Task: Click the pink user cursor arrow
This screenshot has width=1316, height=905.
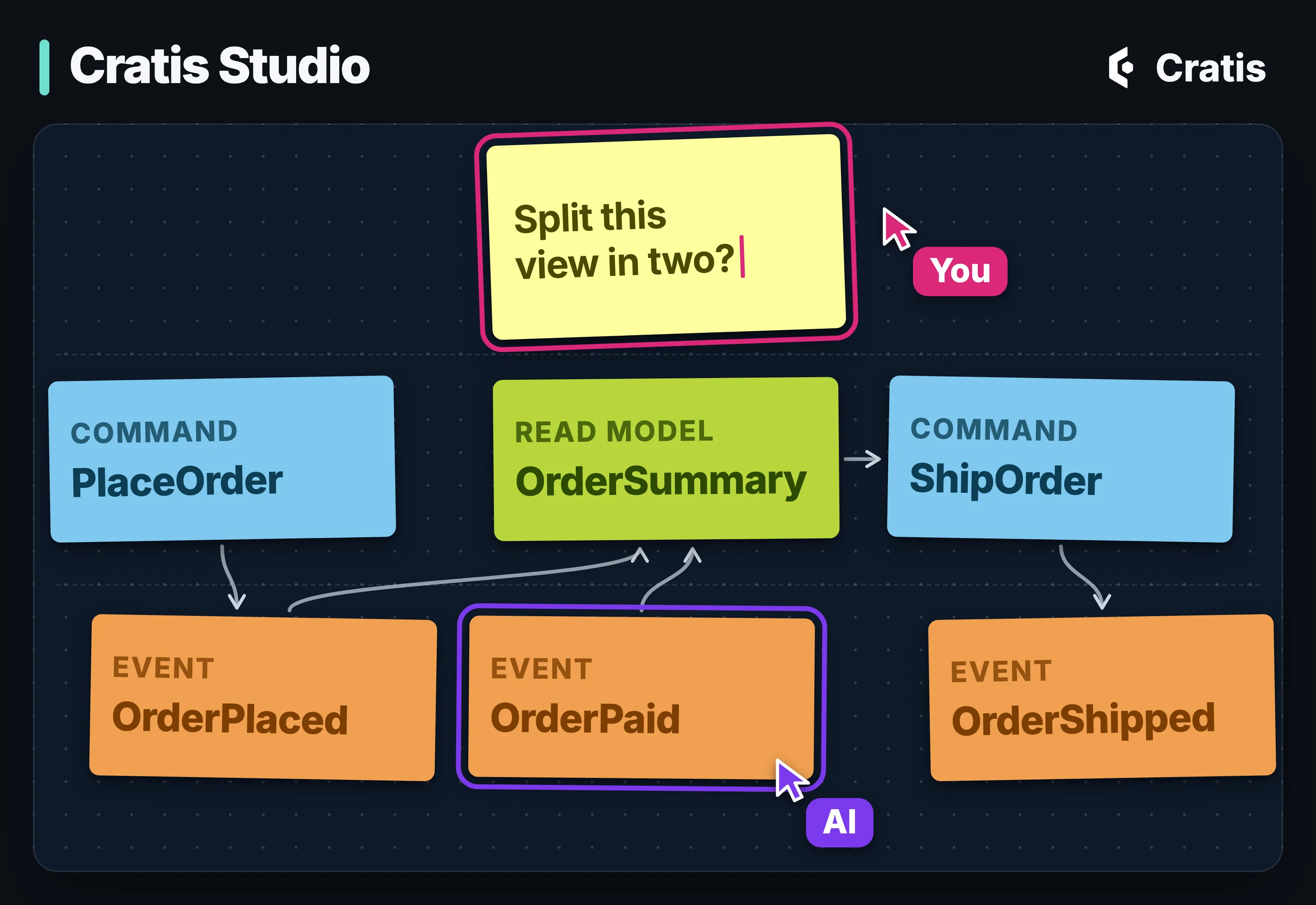Action: (898, 228)
